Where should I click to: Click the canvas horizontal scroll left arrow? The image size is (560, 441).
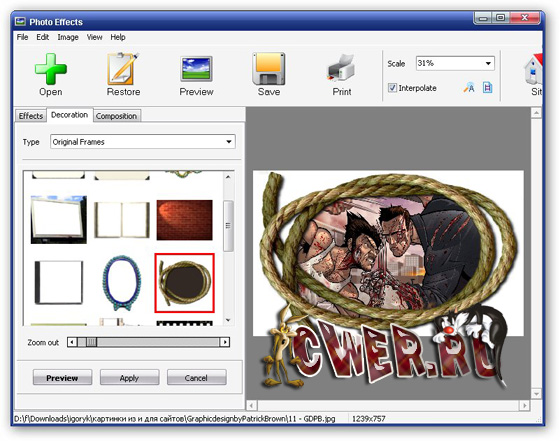tap(251, 405)
